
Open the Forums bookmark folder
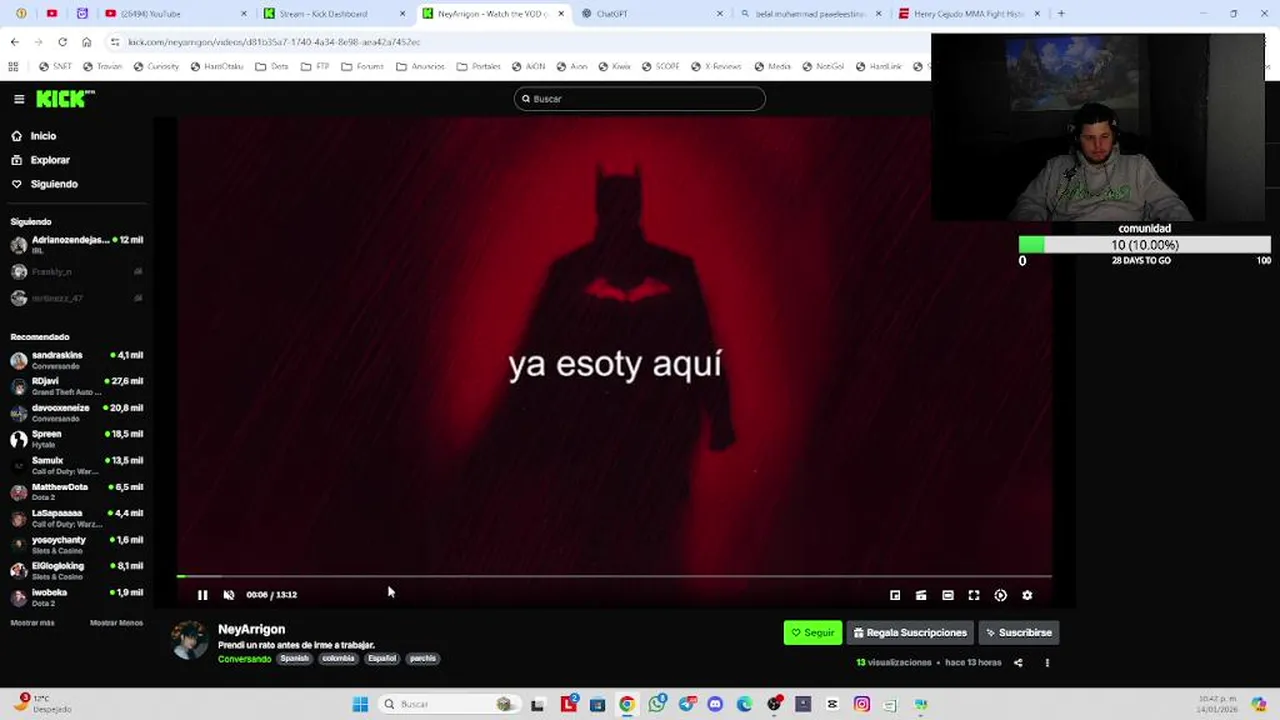tap(362, 67)
